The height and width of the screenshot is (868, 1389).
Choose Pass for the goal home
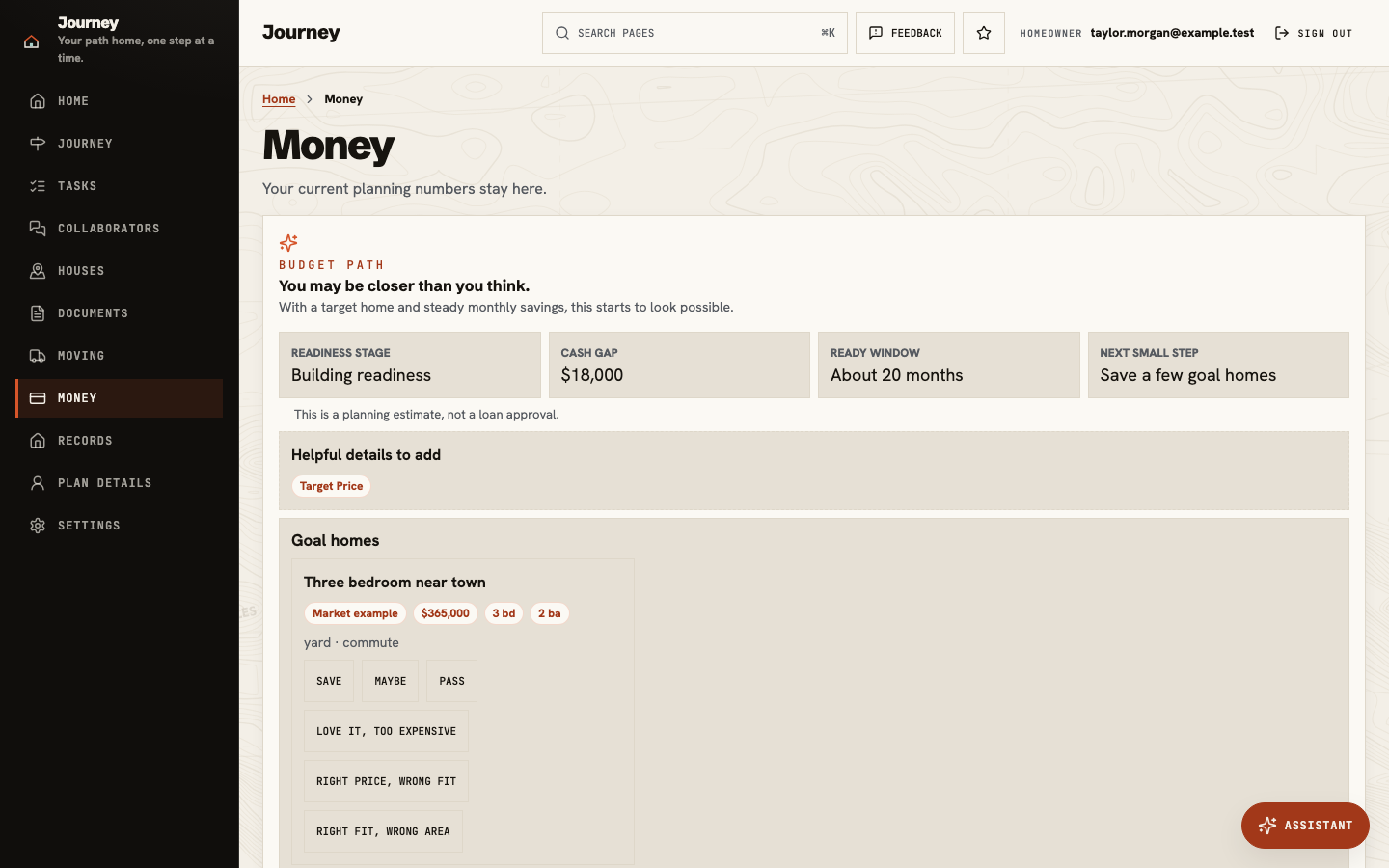(451, 681)
